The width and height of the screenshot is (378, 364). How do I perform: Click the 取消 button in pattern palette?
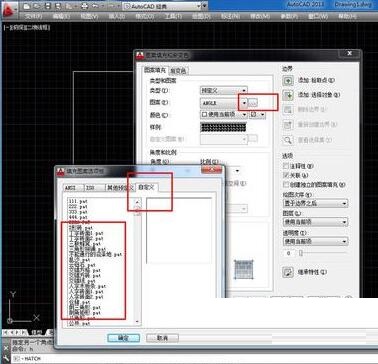click(x=162, y=338)
